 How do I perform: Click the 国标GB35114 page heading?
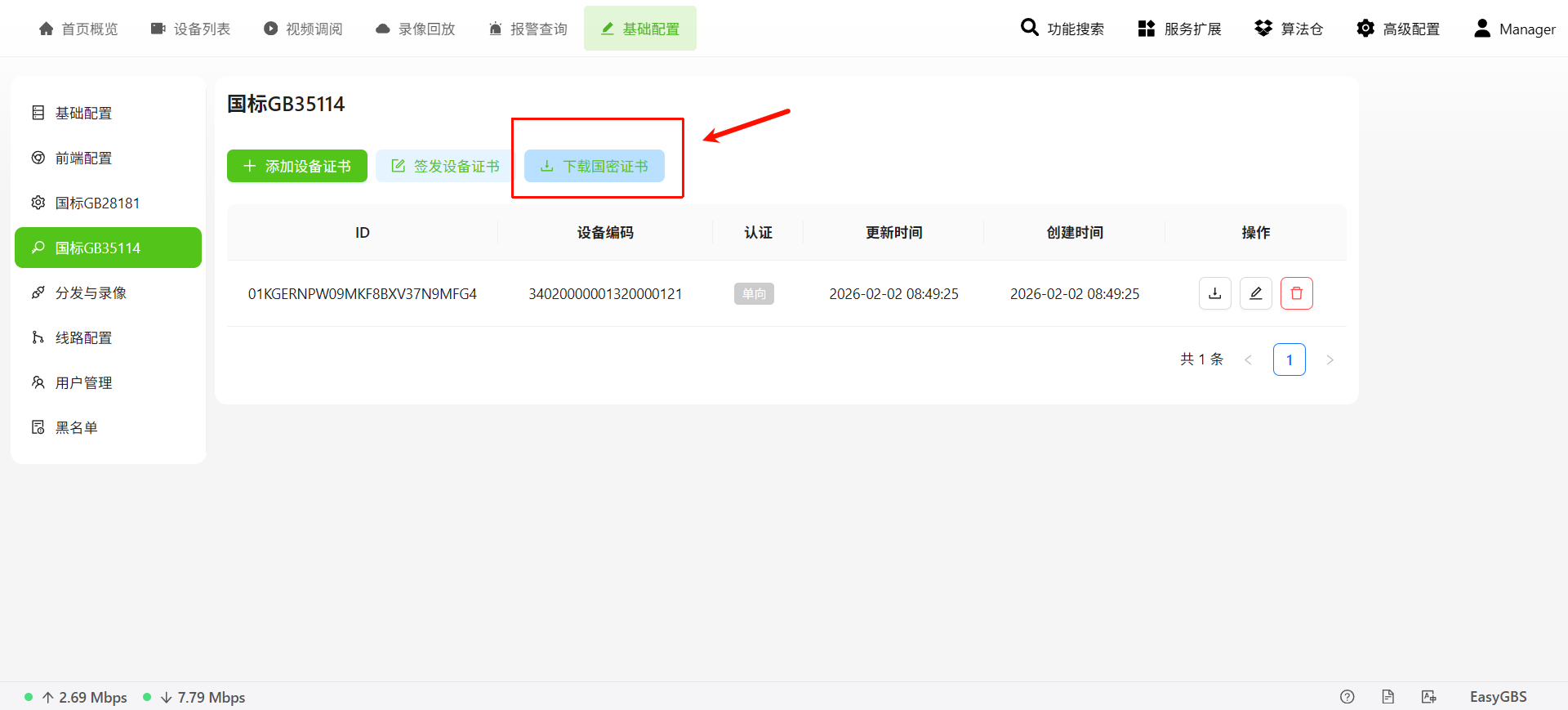[x=286, y=104]
